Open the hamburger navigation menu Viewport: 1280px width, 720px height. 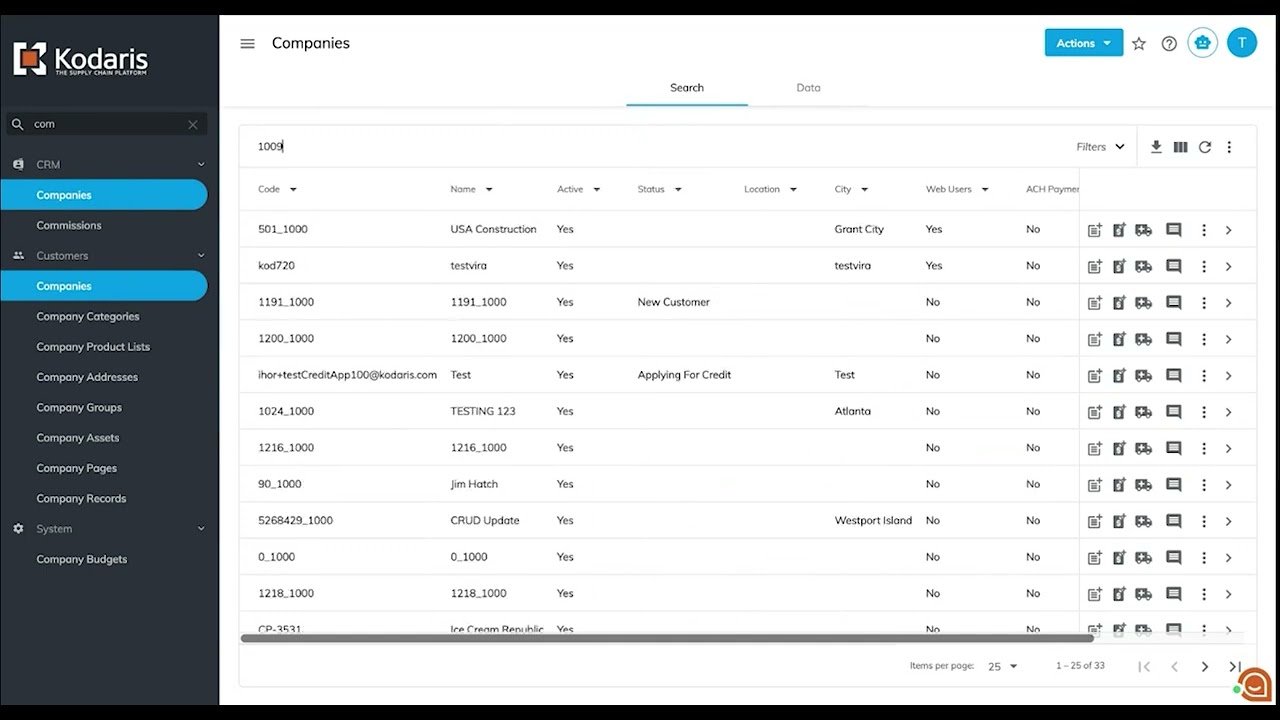tap(248, 44)
